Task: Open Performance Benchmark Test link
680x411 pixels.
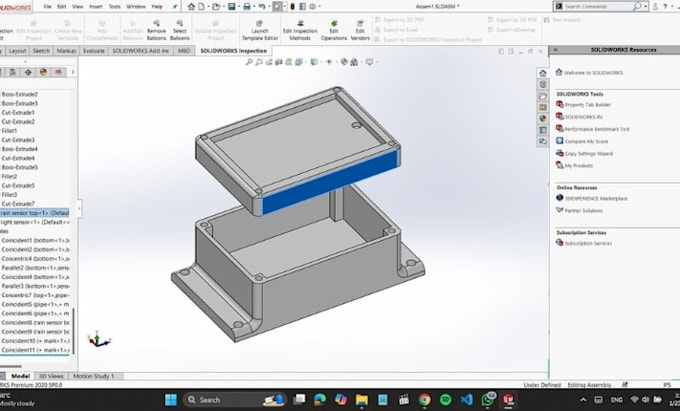Action: click(x=597, y=129)
